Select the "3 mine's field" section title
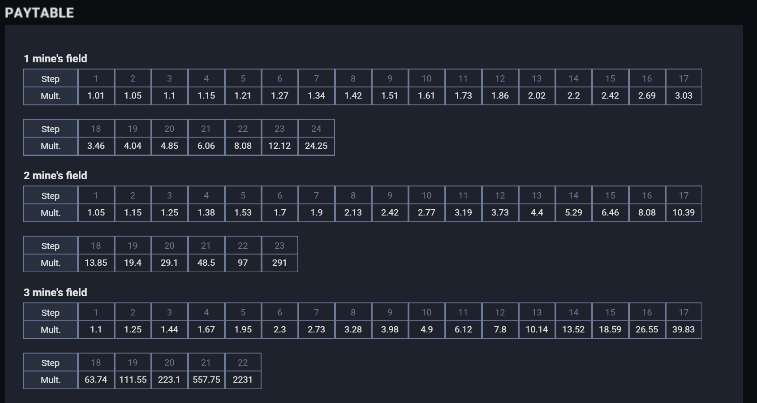The image size is (757, 403). pyautogui.click(x=55, y=292)
